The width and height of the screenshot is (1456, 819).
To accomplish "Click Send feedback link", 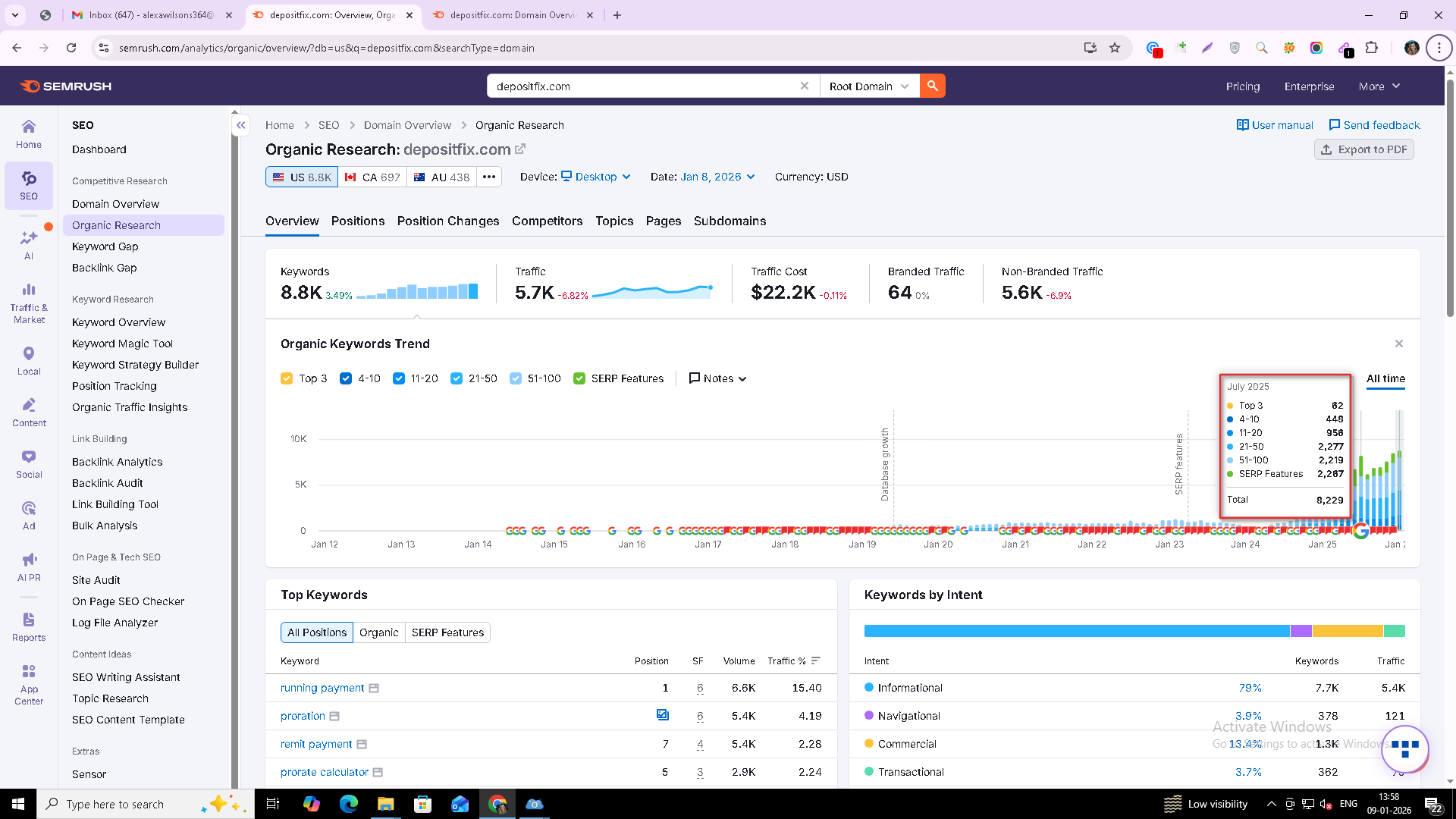I will point(1374,125).
